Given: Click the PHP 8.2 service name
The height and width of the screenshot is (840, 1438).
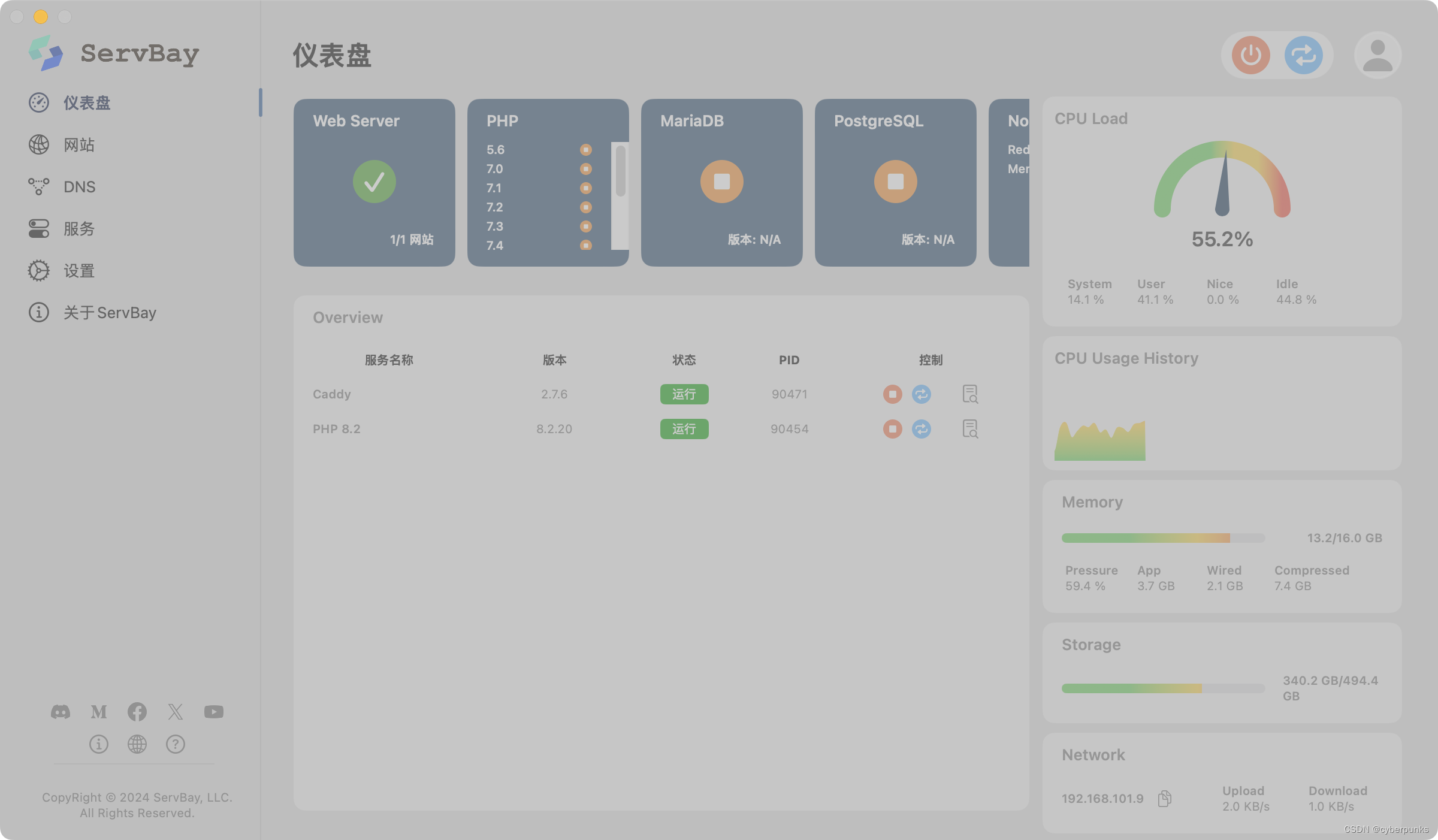Looking at the screenshot, I should pyautogui.click(x=337, y=429).
